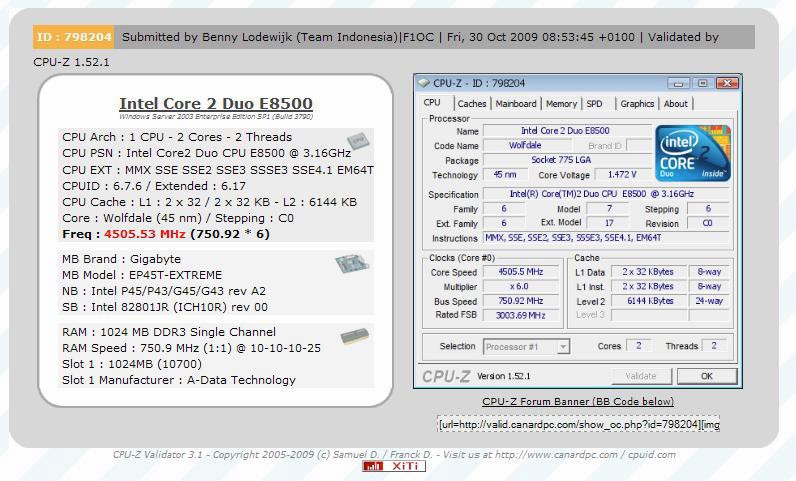Image resolution: width=796 pixels, height=481 pixels.
Task: Click the Version 1.52.1 label in CPU-Z window
Action: (504, 376)
